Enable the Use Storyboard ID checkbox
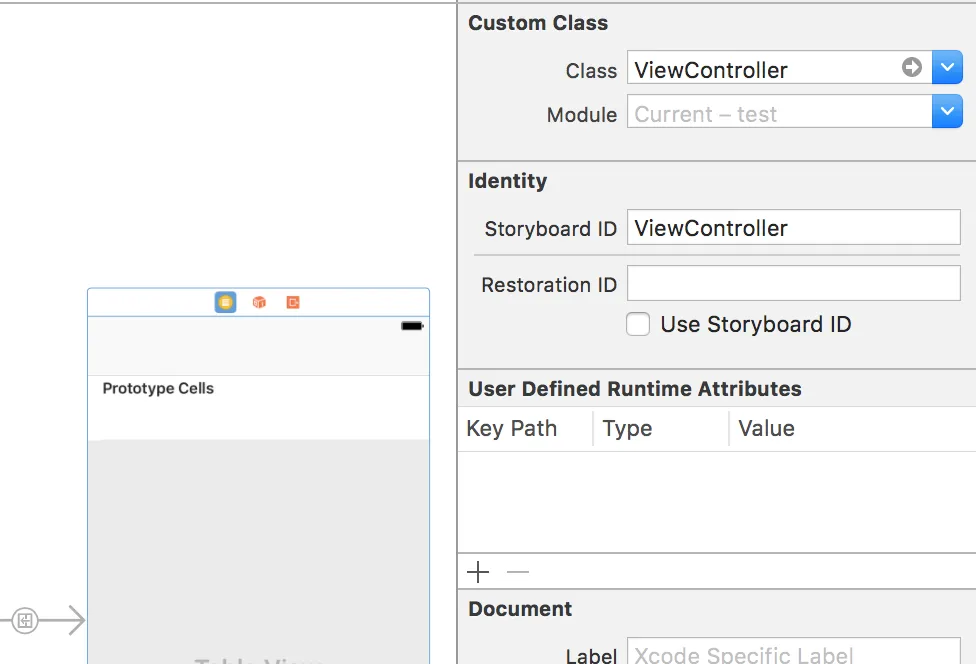Viewport: 976px width, 664px height. [638, 324]
